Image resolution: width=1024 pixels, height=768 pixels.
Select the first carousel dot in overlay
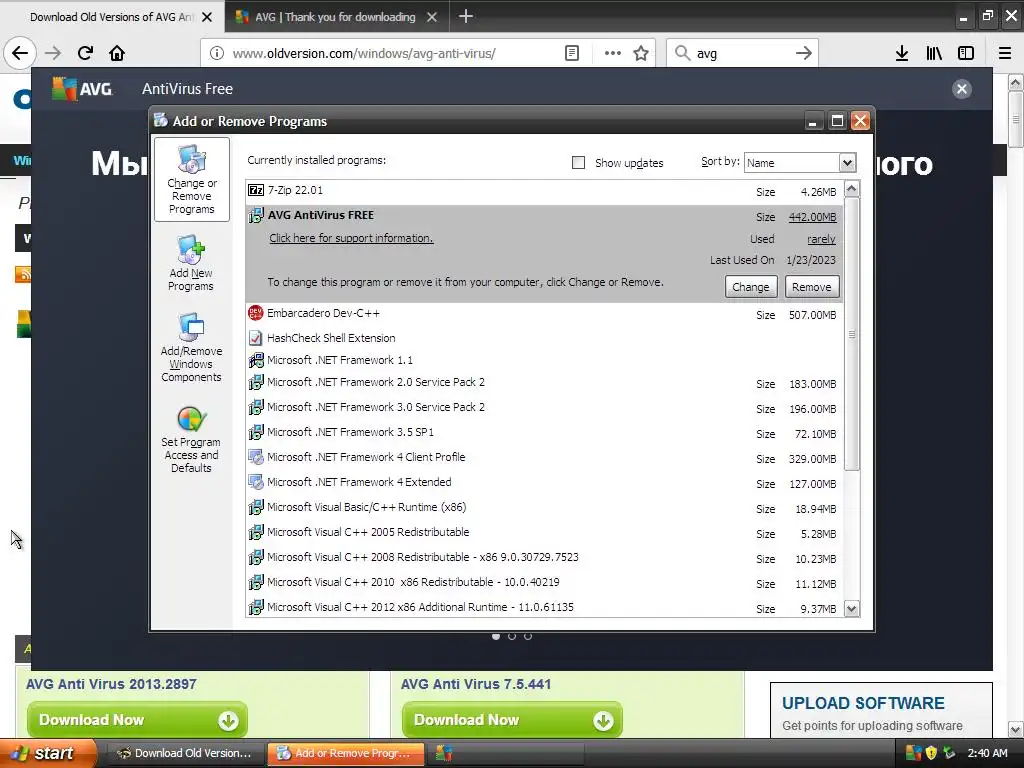pos(496,636)
